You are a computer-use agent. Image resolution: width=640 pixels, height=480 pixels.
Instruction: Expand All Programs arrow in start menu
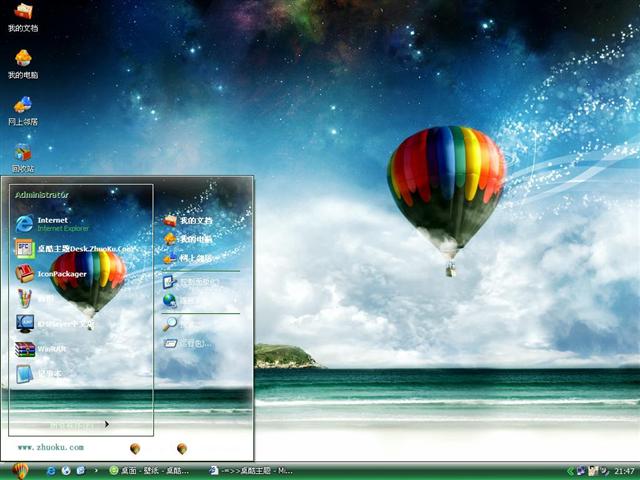106,424
